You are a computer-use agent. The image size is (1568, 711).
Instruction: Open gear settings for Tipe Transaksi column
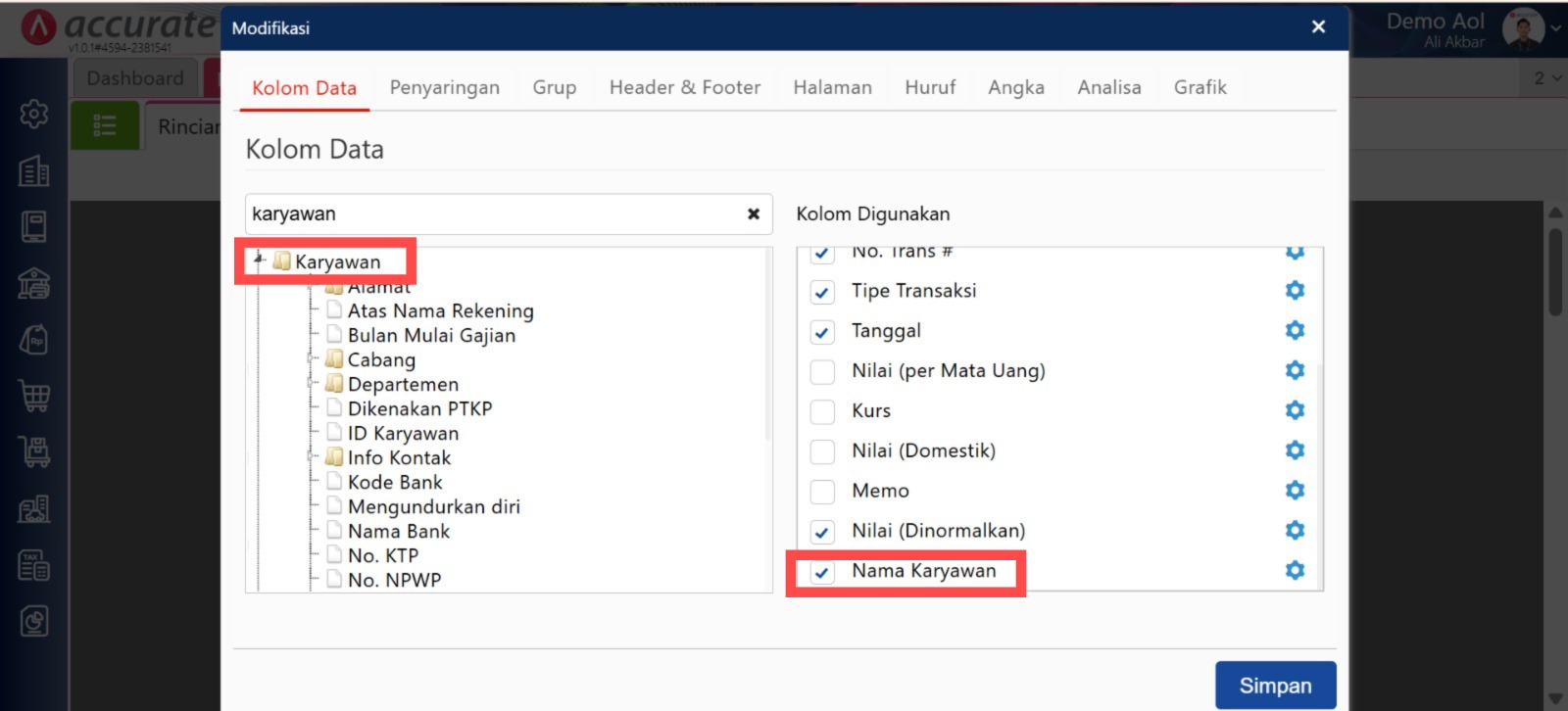[1295, 291]
